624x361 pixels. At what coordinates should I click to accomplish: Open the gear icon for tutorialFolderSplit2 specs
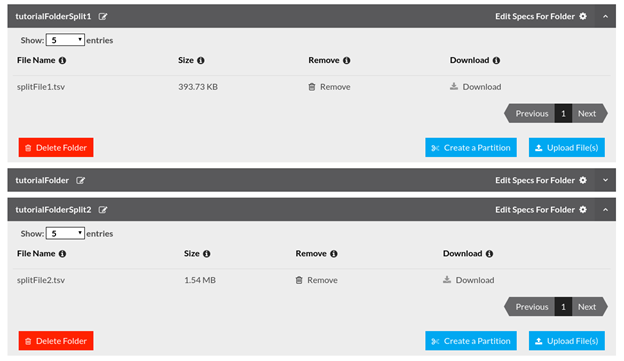pos(583,210)
